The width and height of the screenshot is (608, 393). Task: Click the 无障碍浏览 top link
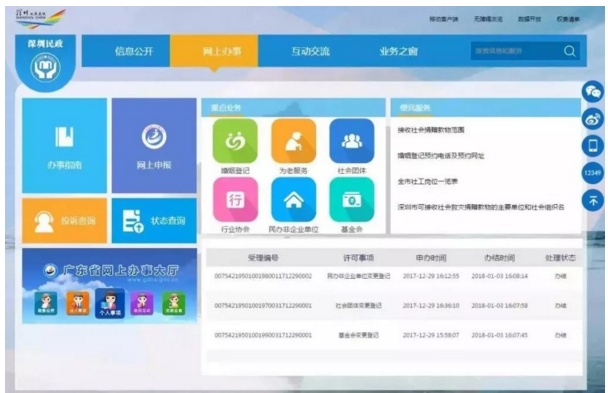coord(488,19)
